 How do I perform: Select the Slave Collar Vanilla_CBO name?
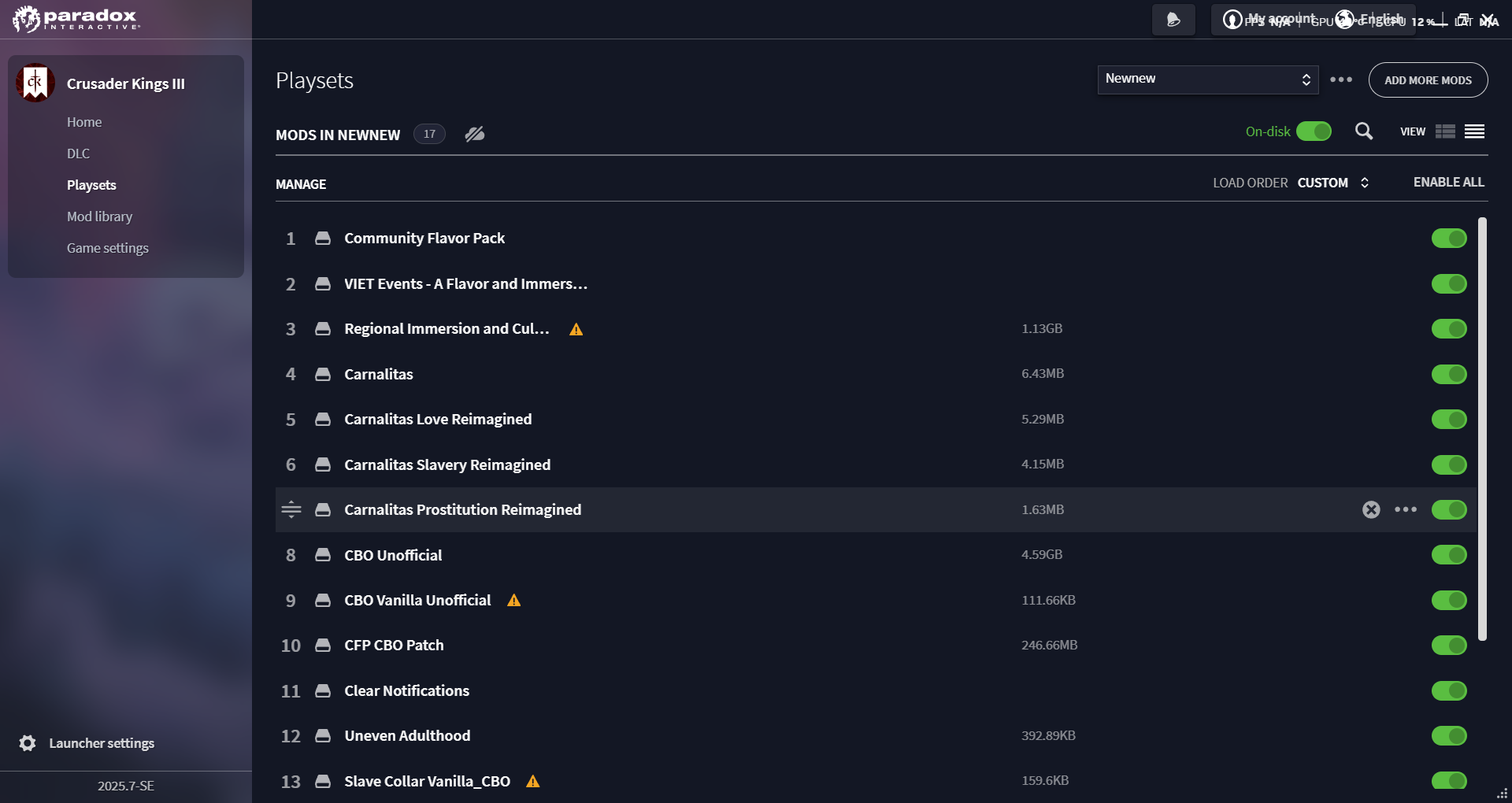point(427,781)
